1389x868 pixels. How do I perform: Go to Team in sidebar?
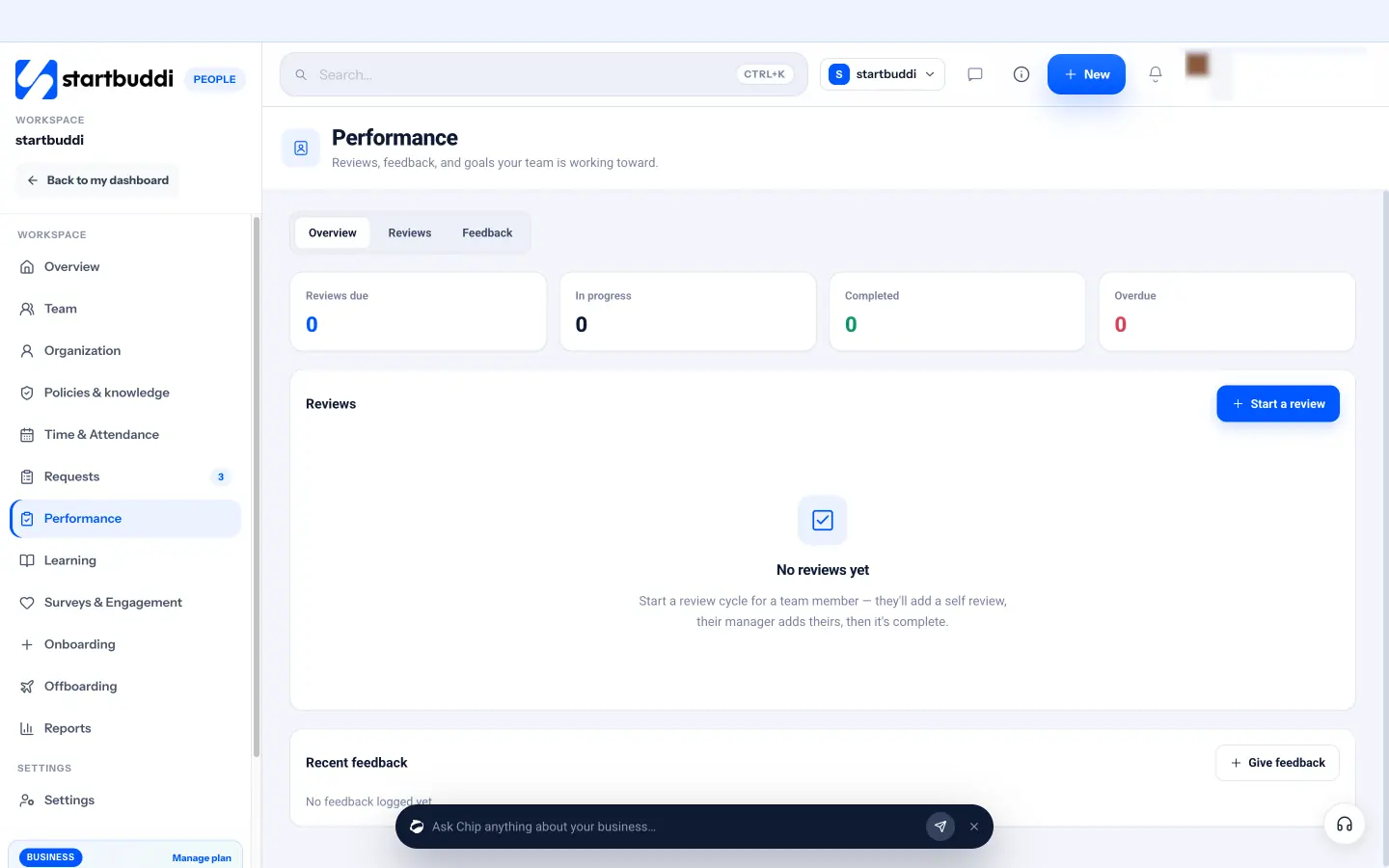point(125,309)
